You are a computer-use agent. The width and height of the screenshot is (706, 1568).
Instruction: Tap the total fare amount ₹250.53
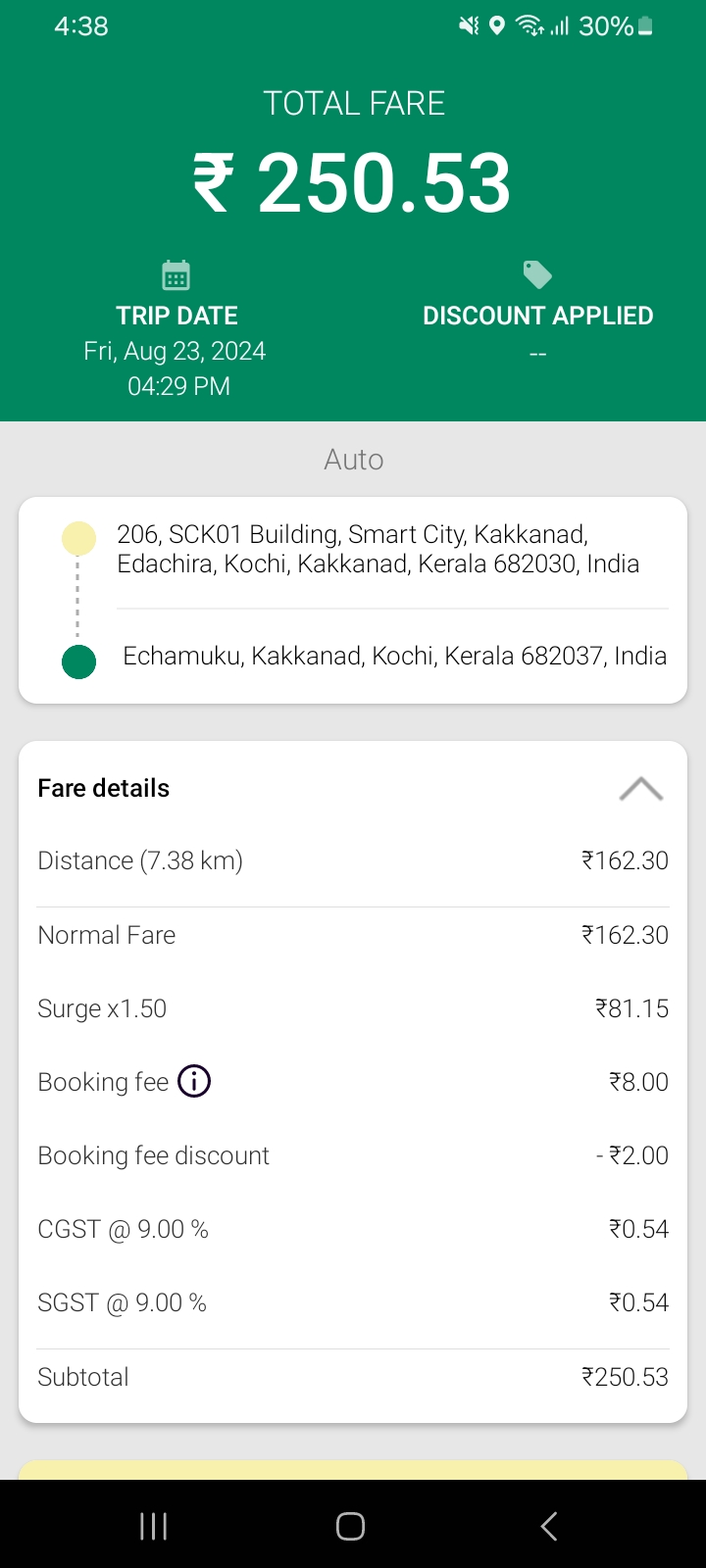coord(353,183)
